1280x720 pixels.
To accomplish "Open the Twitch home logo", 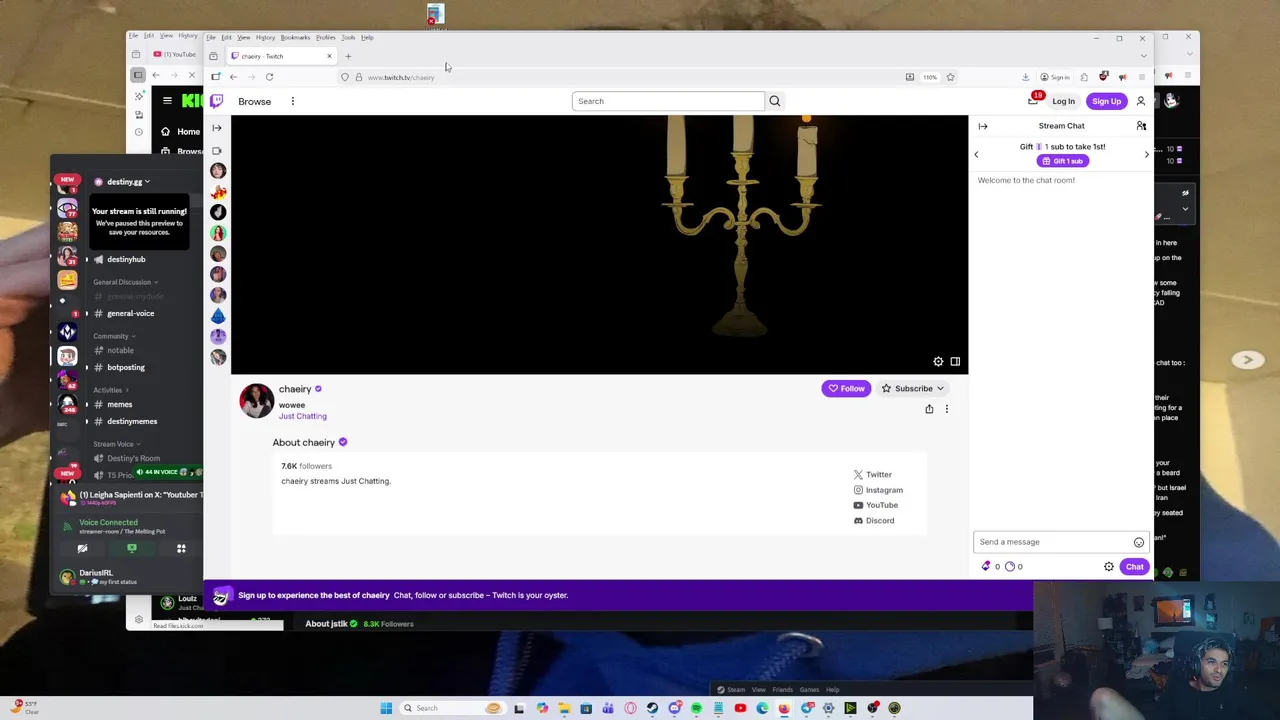I will [216, 101].
